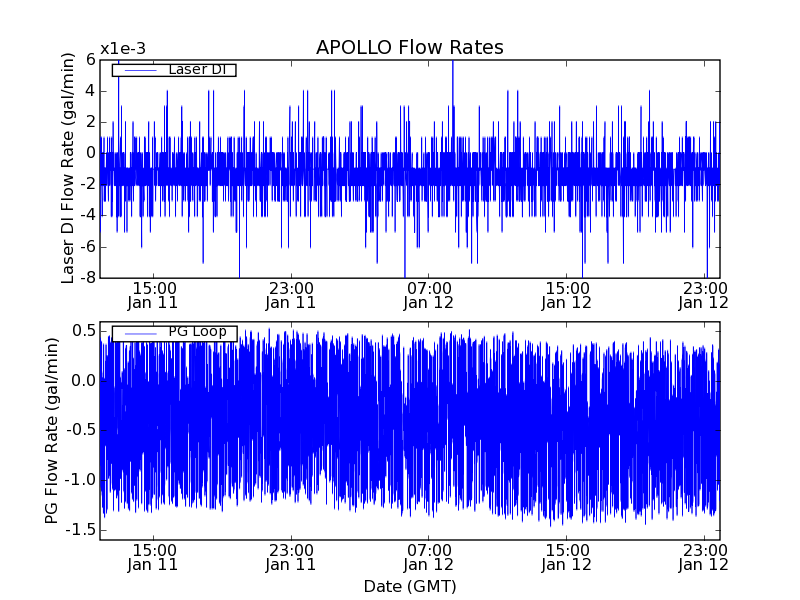Screen dimensions: 800x600
Task: Click the bottom chart's 15:00 Jan 11 tick label
Action: tap(153, 558)
